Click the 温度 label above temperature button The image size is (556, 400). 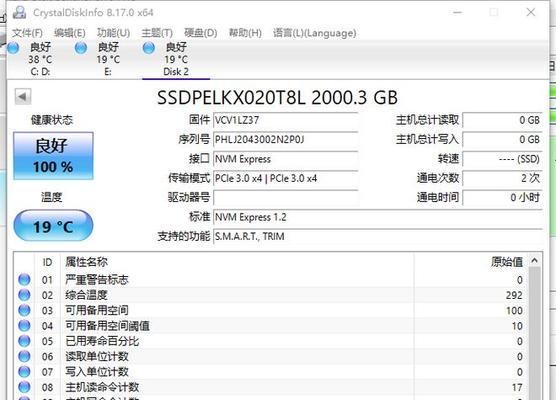pos(51,197)
